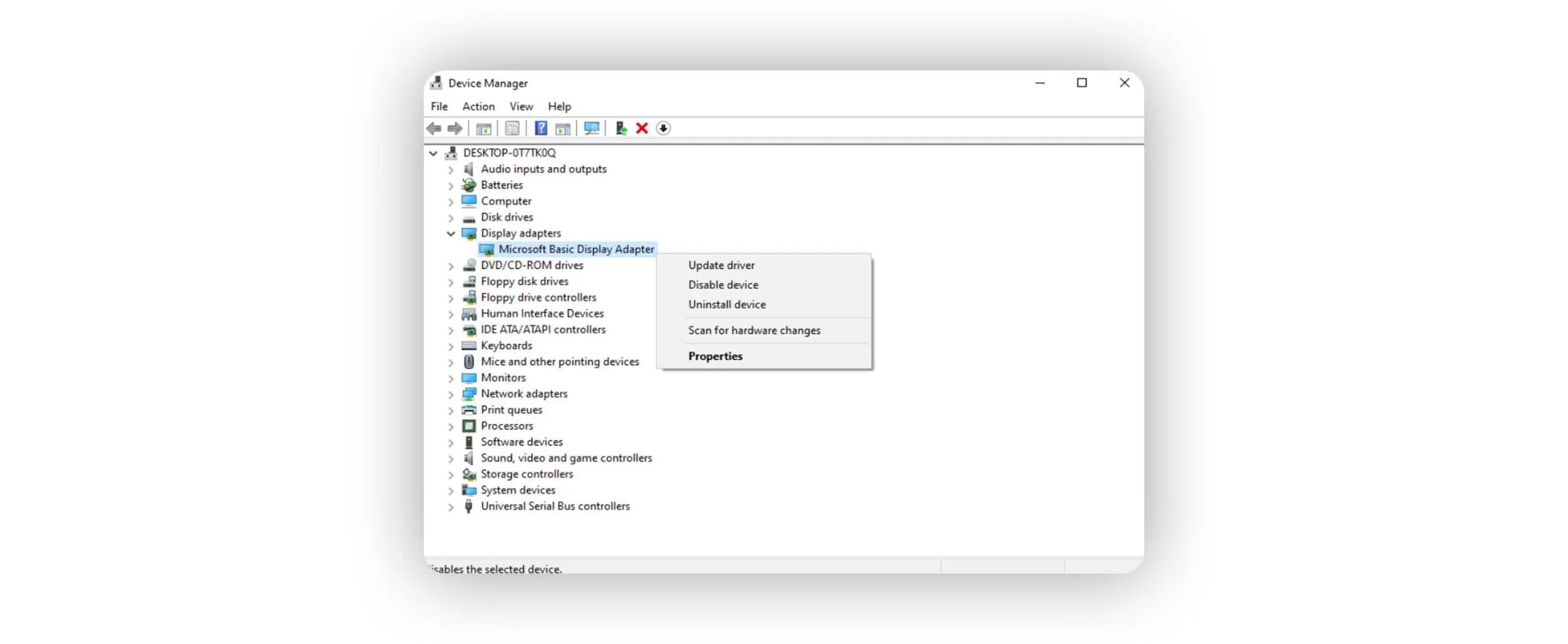The image size is (1568, 644).
Task: Expand the Network adapters category
Action: (x=451, y=395)
